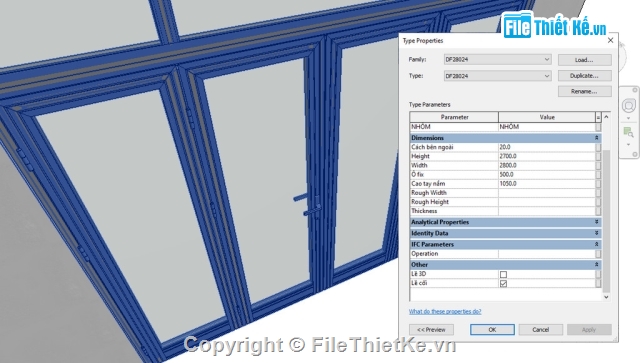Click the Height parameter label

coord(420,156)
